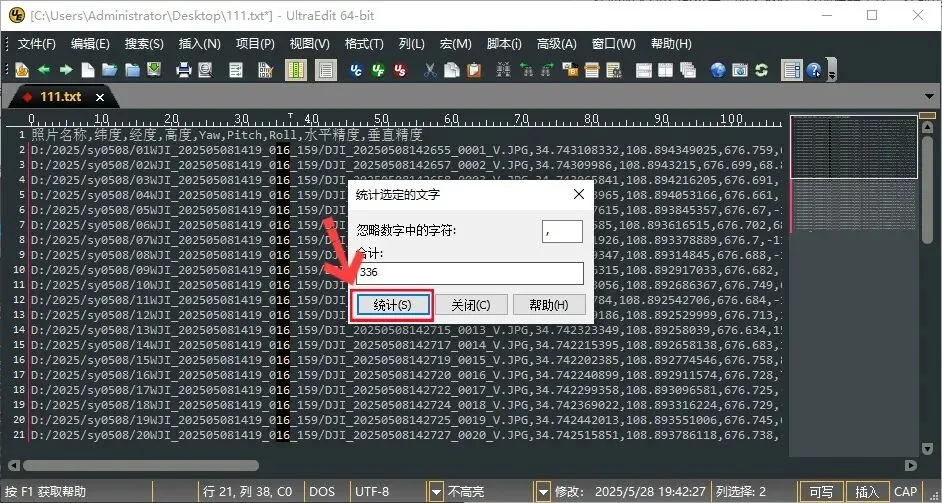The image size is (942, 503).
Task: Launch UltraFinder with green UF icon
Action: 378,70
